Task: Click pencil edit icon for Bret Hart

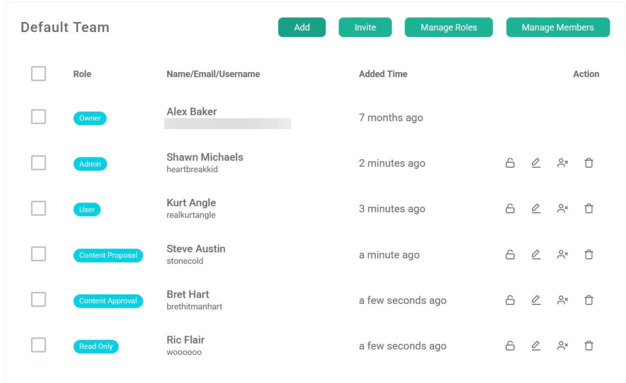Action: point(536,300)
